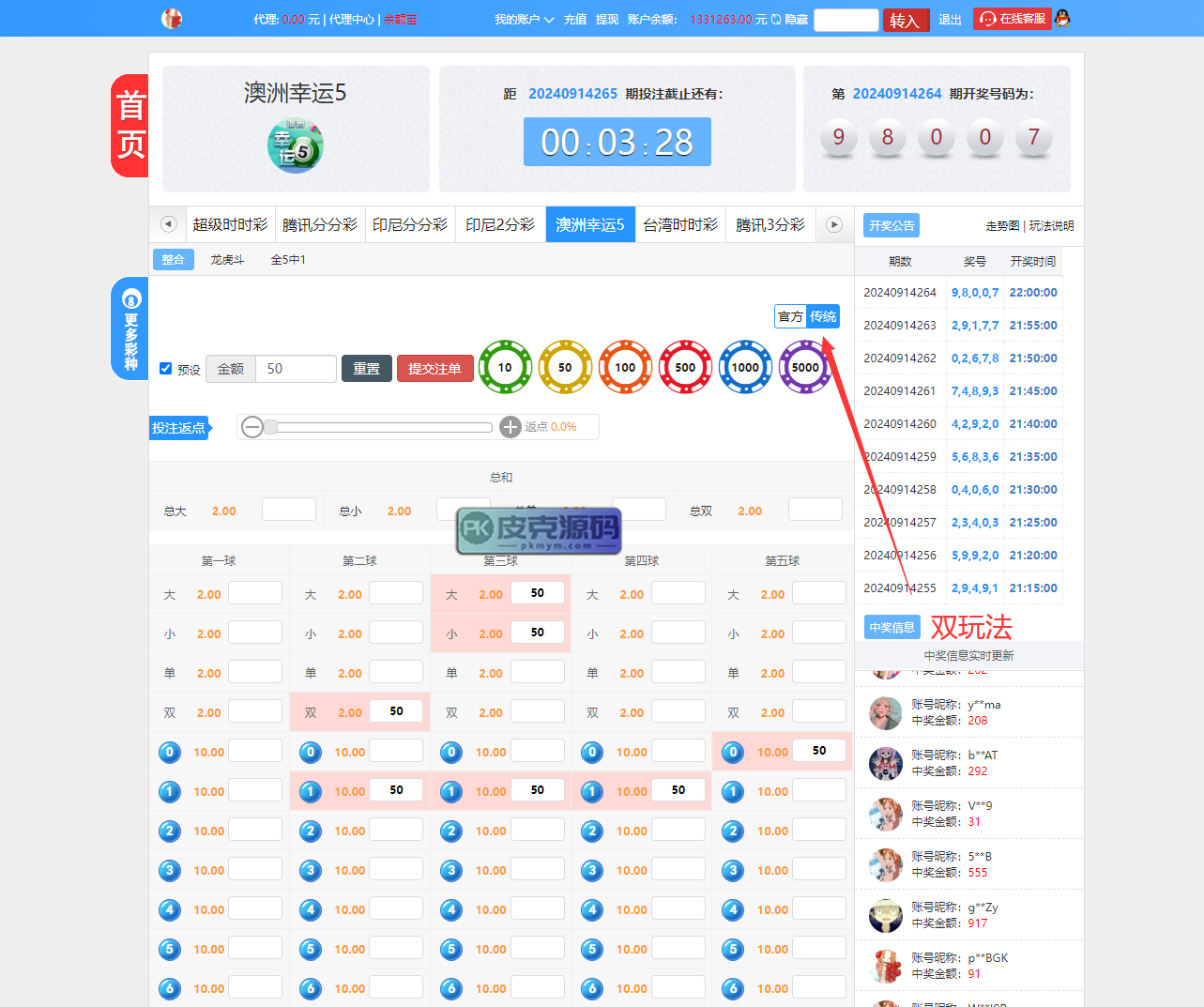Open the 台湾时时彩 lottery tab
Viewport: 1204px width, 1007px height.
pos(680,224)
